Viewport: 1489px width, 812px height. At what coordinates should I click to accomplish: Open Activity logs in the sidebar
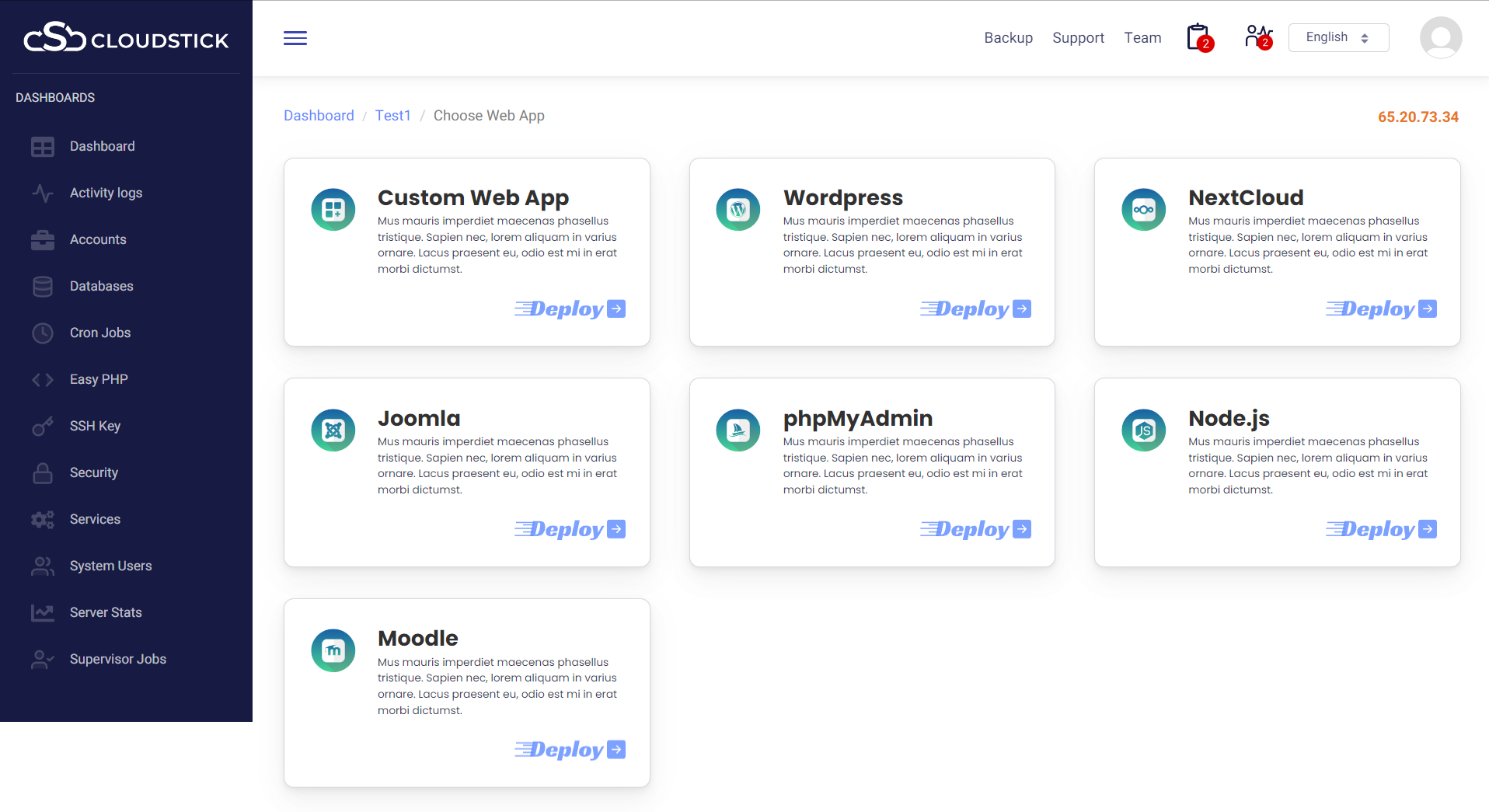(x=106, y=193)
